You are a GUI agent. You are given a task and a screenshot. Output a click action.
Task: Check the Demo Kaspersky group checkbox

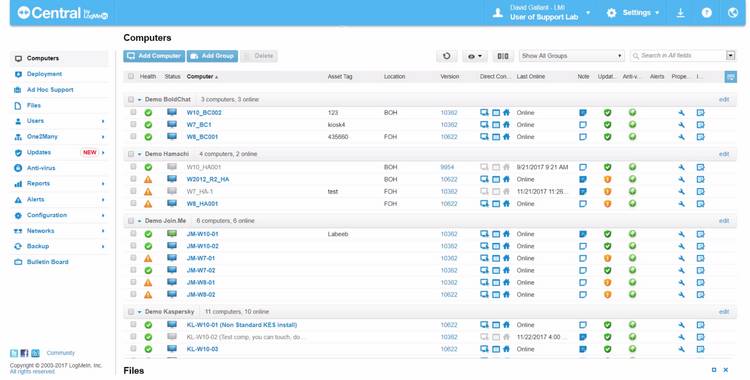pyautogui.click(x=131, y=312)
